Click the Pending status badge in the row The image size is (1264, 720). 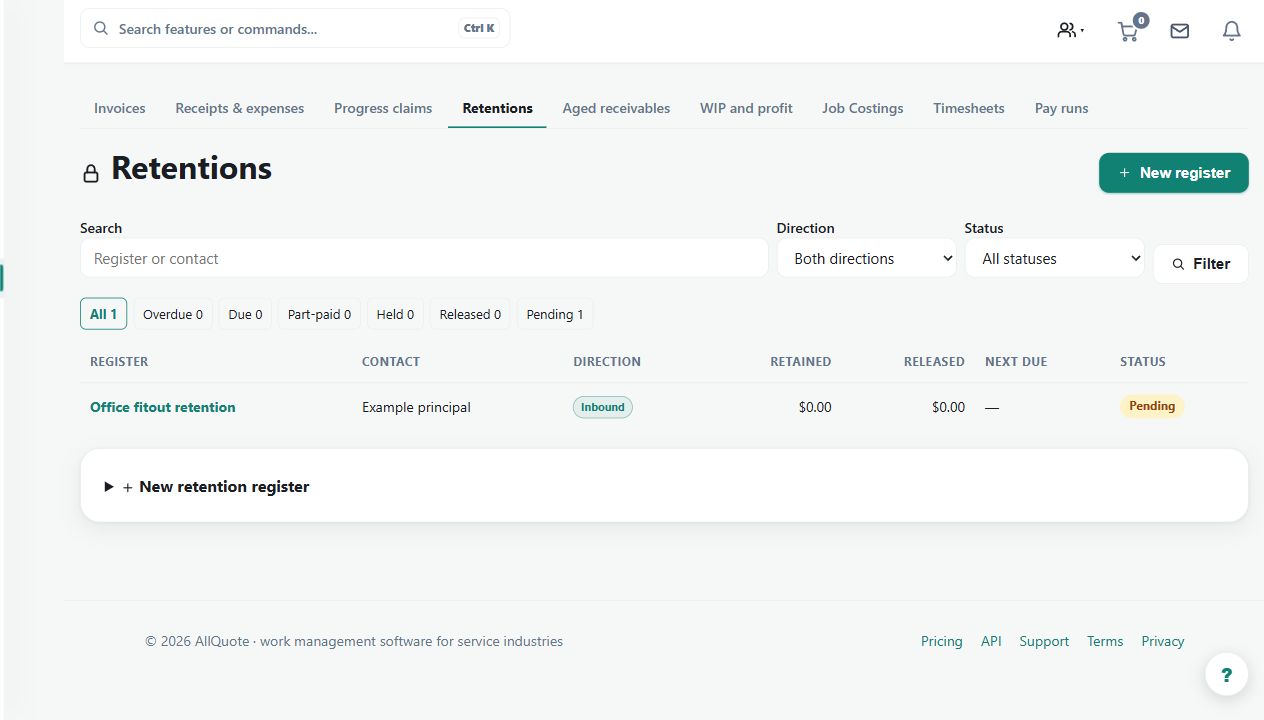coord(1152,406)
